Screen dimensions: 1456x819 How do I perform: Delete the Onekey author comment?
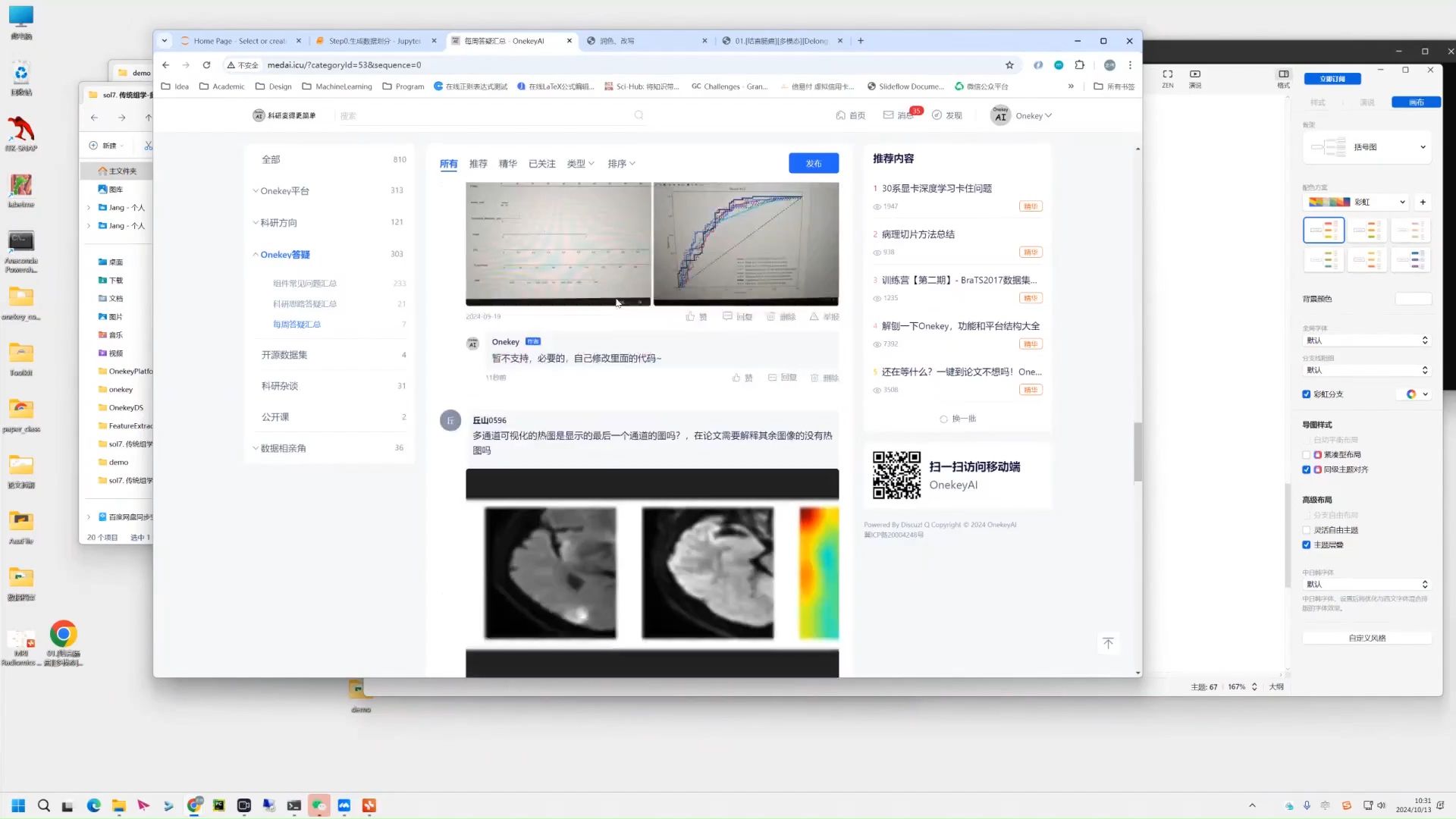824,378
